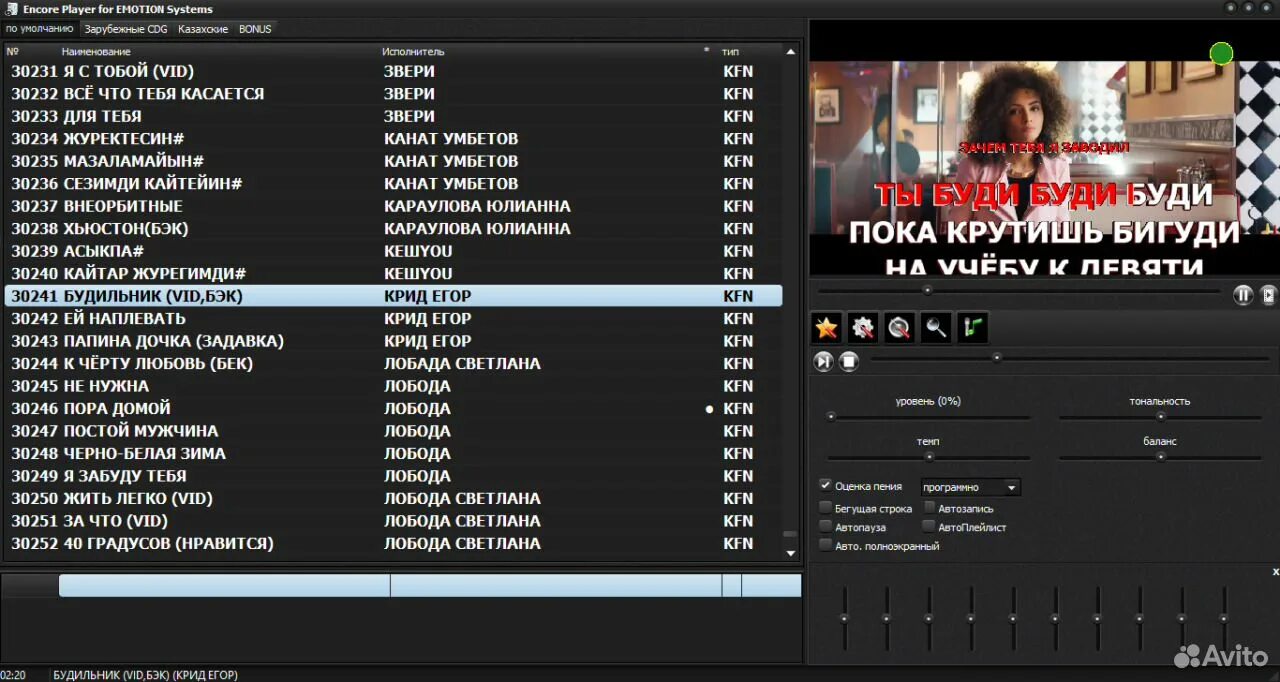Select song 30231 Я С ТОБОЙ (VID)
Screen dimensions: 1280x682
pos(393,72)
